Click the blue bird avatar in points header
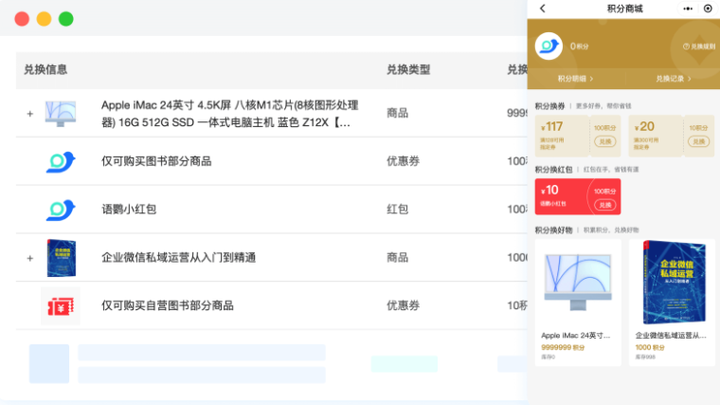 pyautogui.click(x=548, y=46)
